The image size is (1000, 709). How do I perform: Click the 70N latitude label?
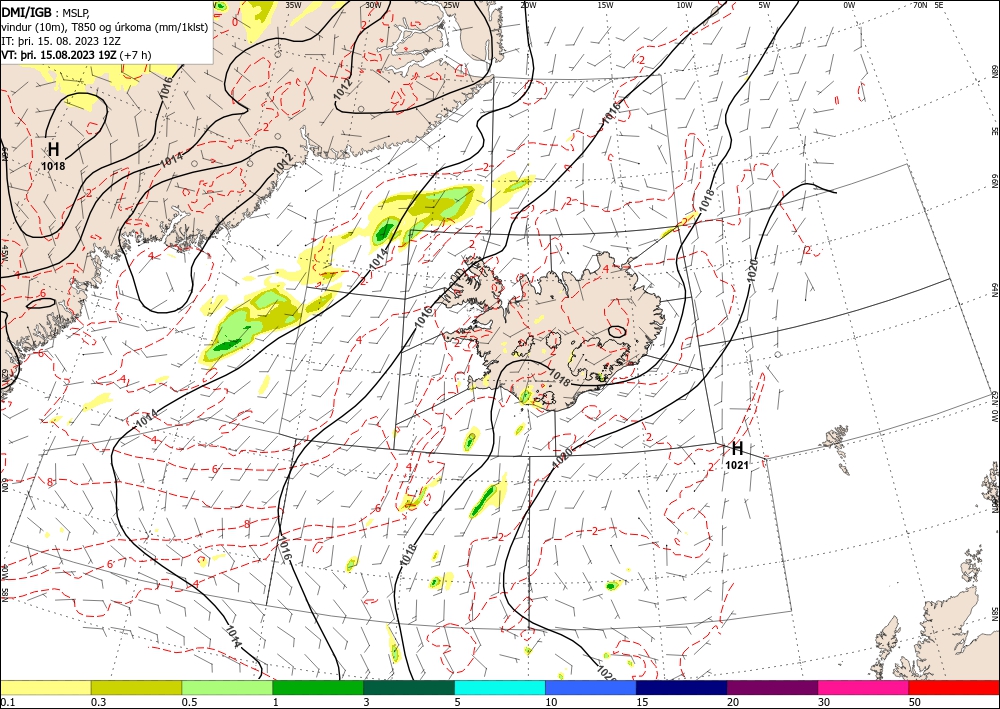click(x=920, y=4)
